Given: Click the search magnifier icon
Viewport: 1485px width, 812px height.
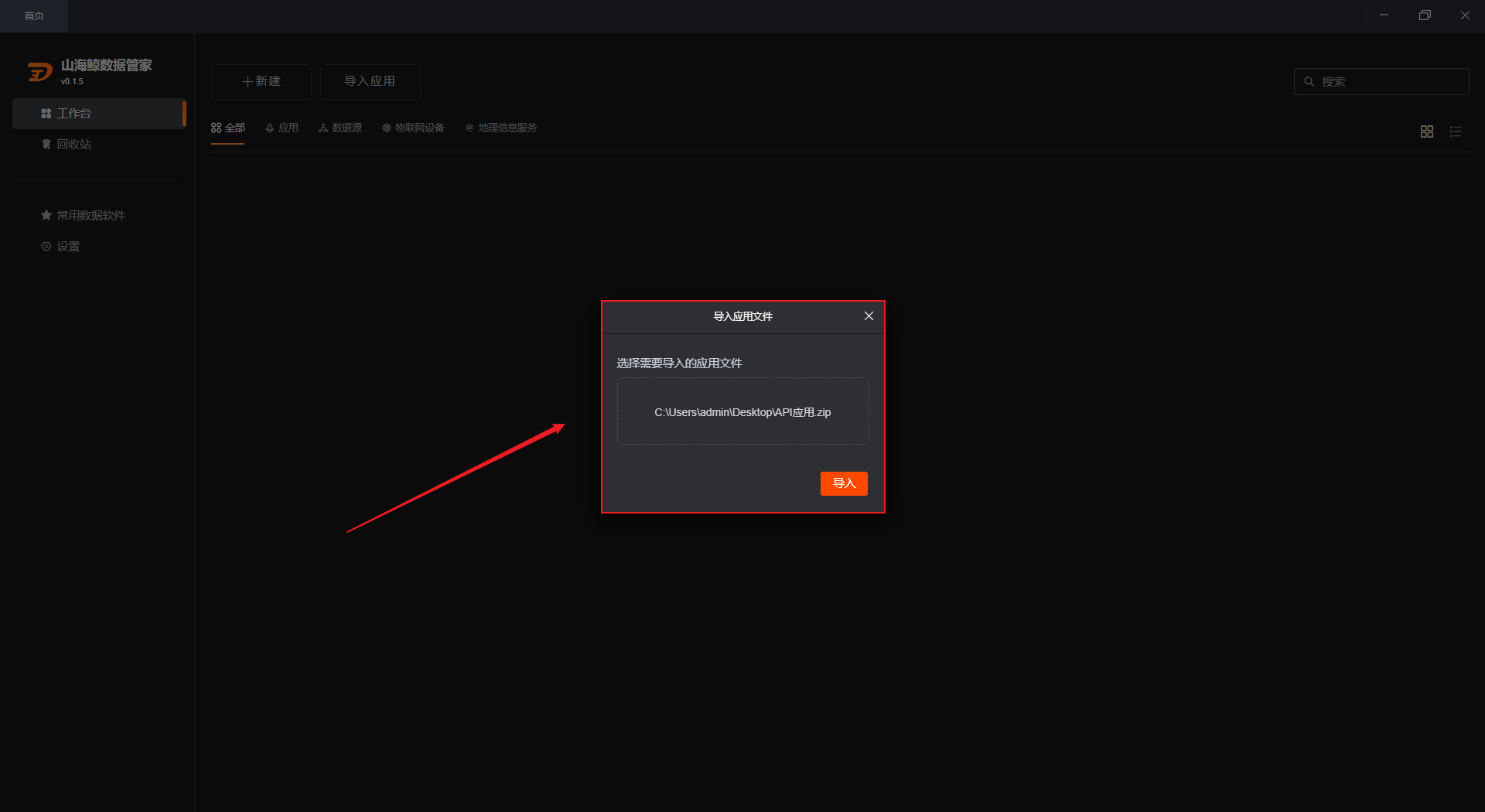Looking at the screenshot, I should tap(1309, 81).
